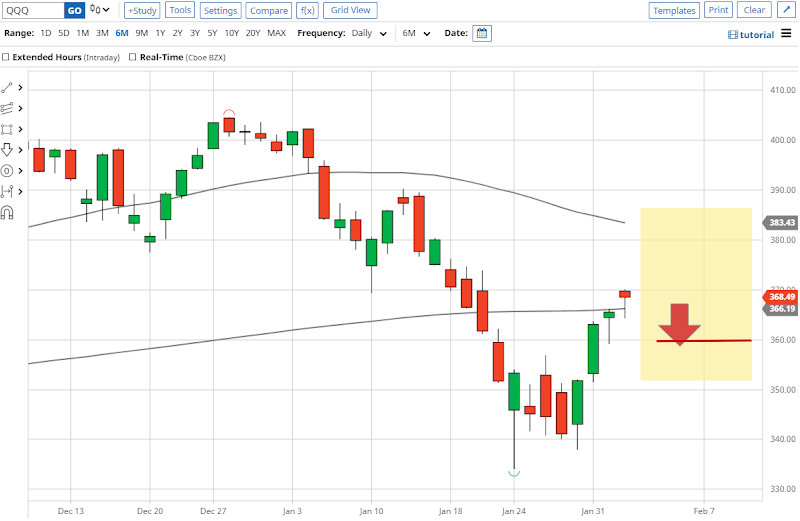
Task: Open the tutorial link
Action: [x=751, y=34]
